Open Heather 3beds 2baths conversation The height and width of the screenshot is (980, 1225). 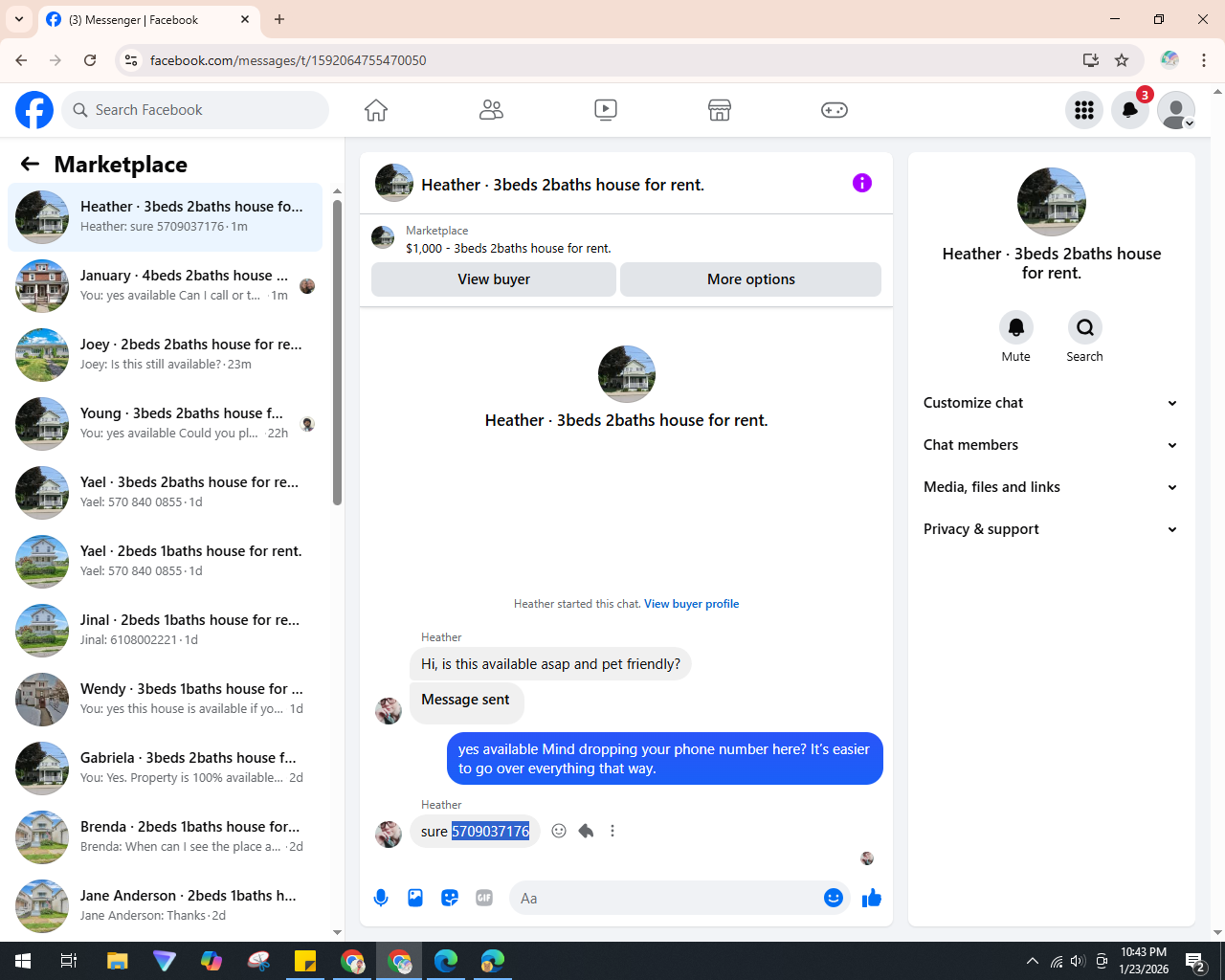tap(166, 217)
